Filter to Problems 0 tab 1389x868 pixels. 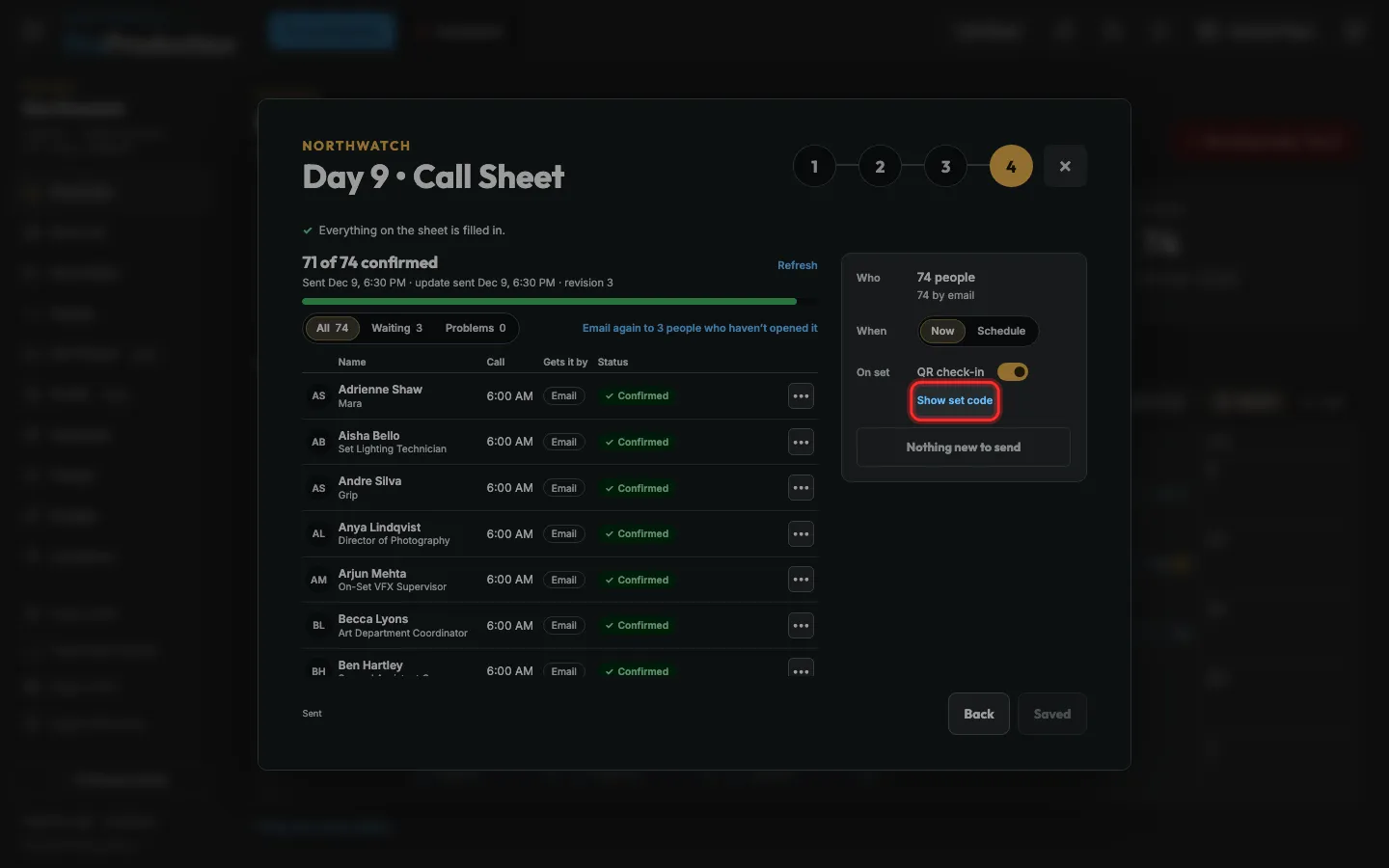(x=476, y=329)
